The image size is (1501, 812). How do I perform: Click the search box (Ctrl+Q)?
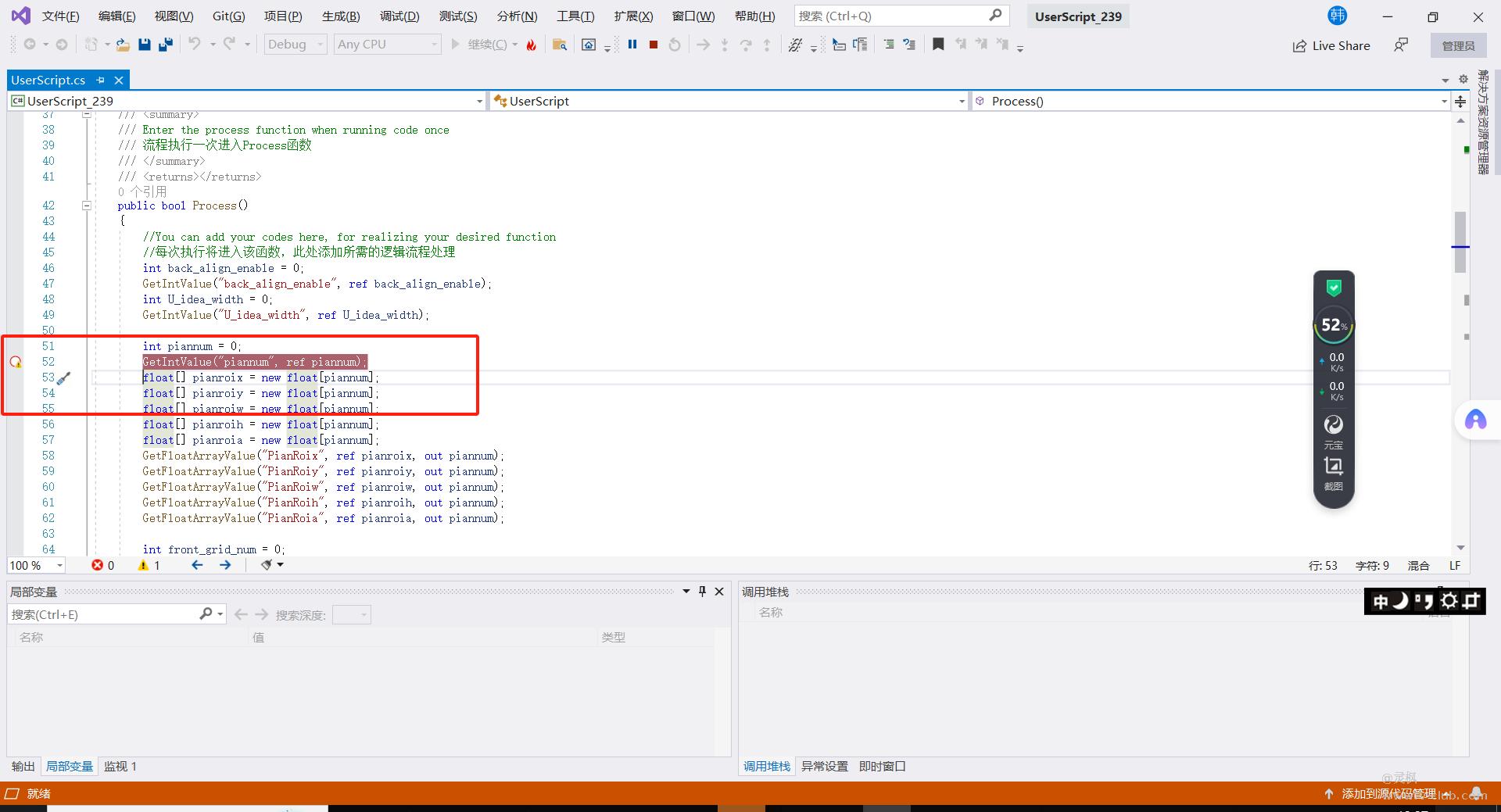pyautogui.click(x=901, y=16)
